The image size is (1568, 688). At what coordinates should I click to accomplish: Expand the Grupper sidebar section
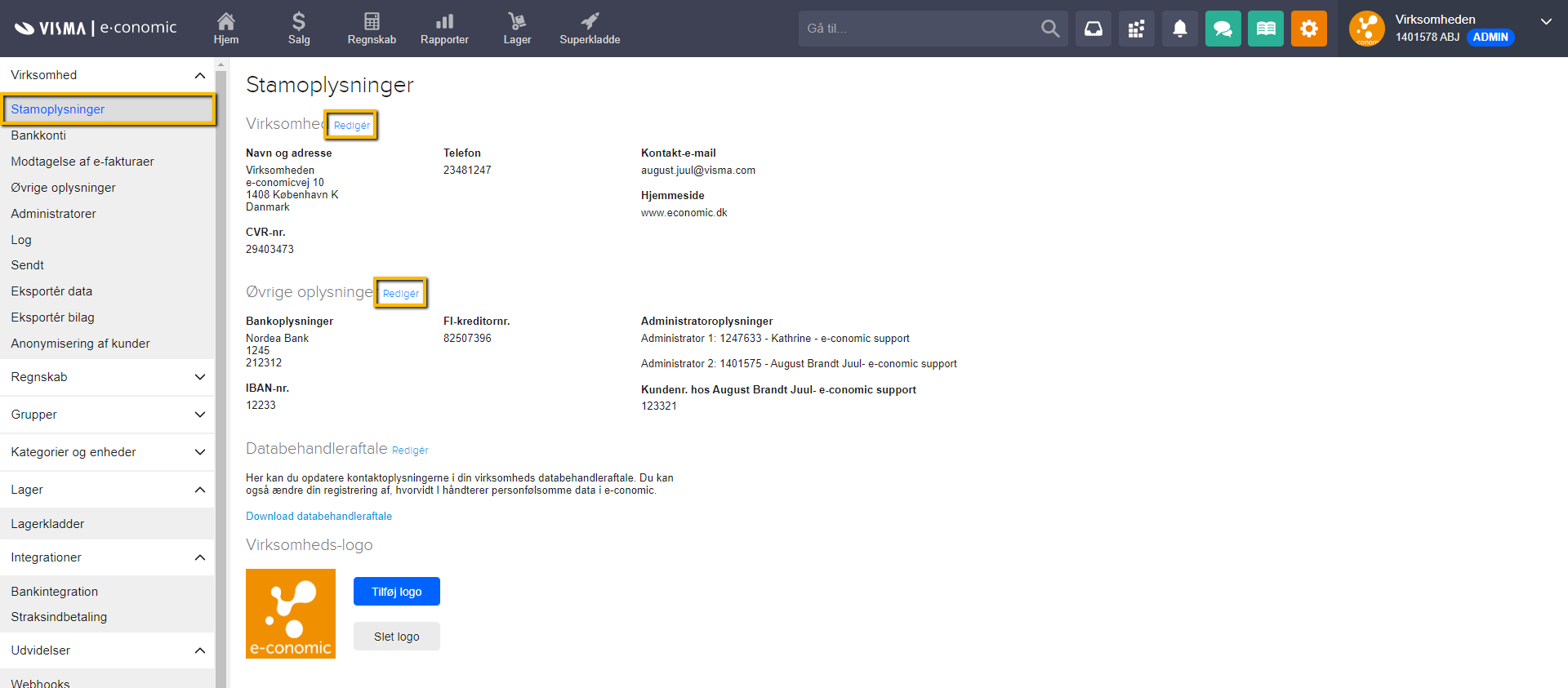pyautogui.click(x=199, y=415)
